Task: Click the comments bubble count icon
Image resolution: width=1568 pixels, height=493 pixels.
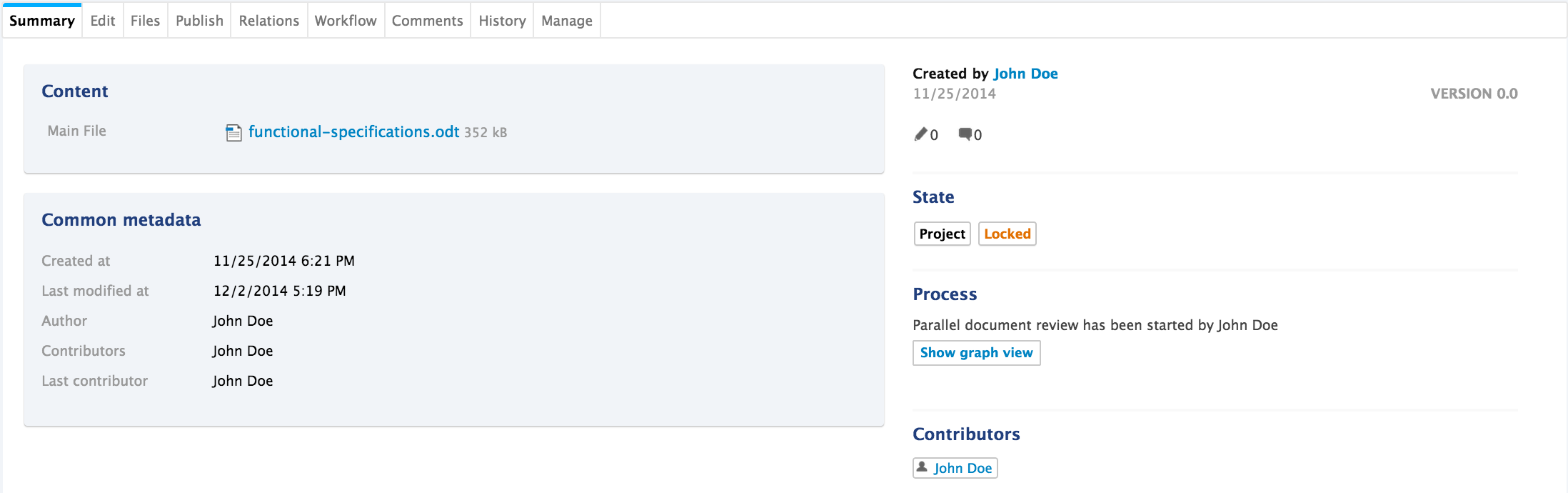Action: (965, 134)
